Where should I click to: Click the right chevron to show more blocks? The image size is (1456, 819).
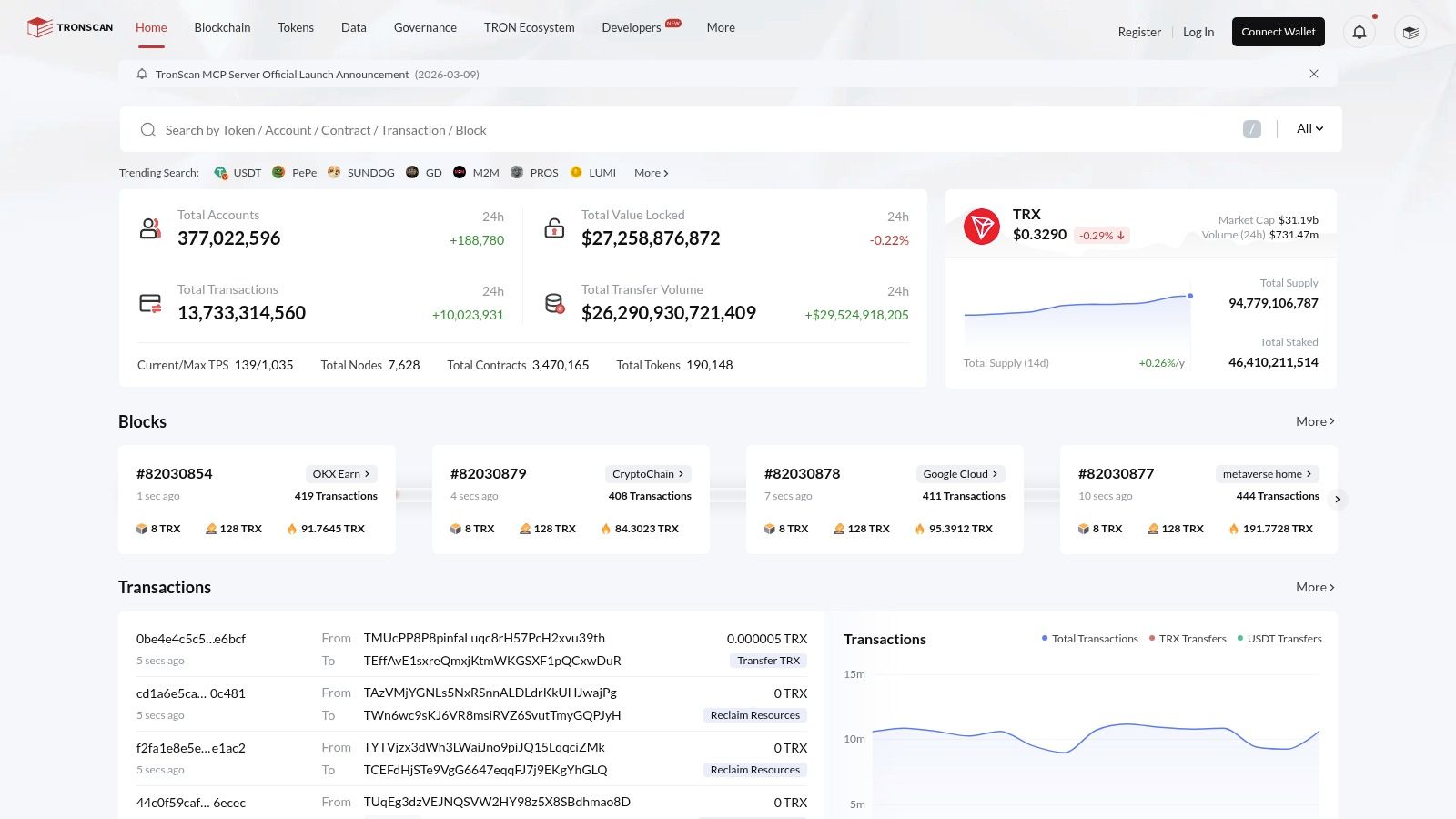[1338, 499]
